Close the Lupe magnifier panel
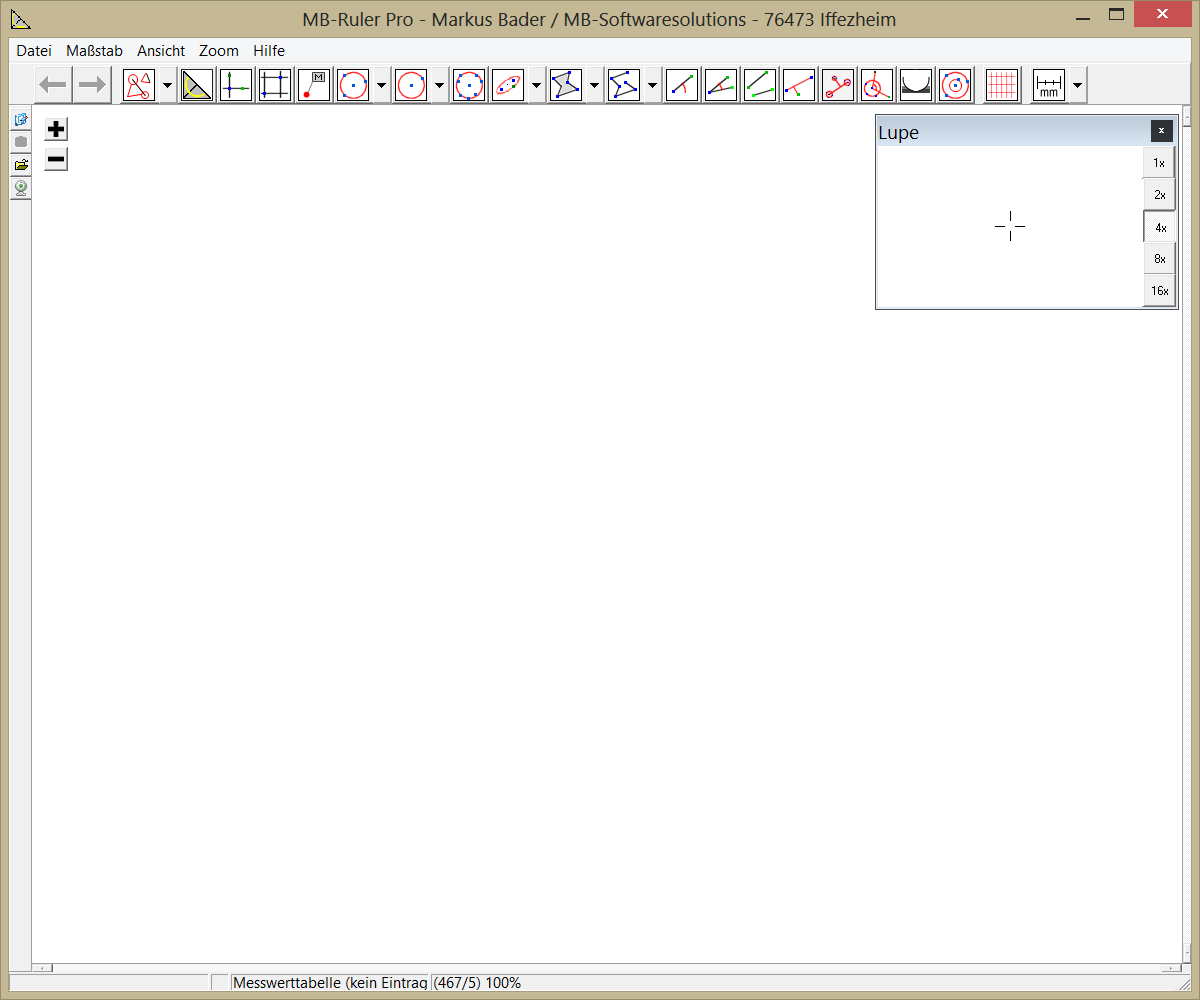This screenshot has width=1200, height=1000. point(1161,130)
